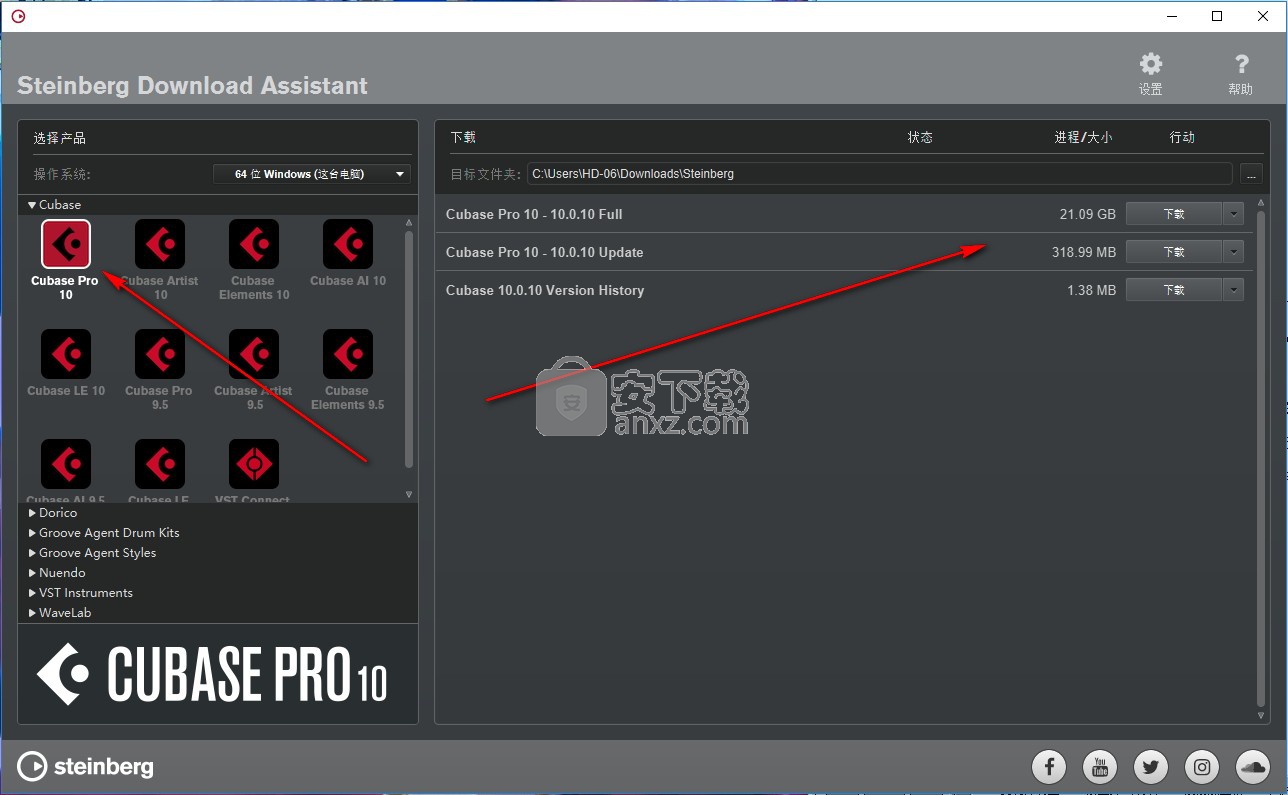Select the Cubase LE 10 icon
This screenshot has width=1288, height=795.
pyautogui.click(x=66, y=355)
